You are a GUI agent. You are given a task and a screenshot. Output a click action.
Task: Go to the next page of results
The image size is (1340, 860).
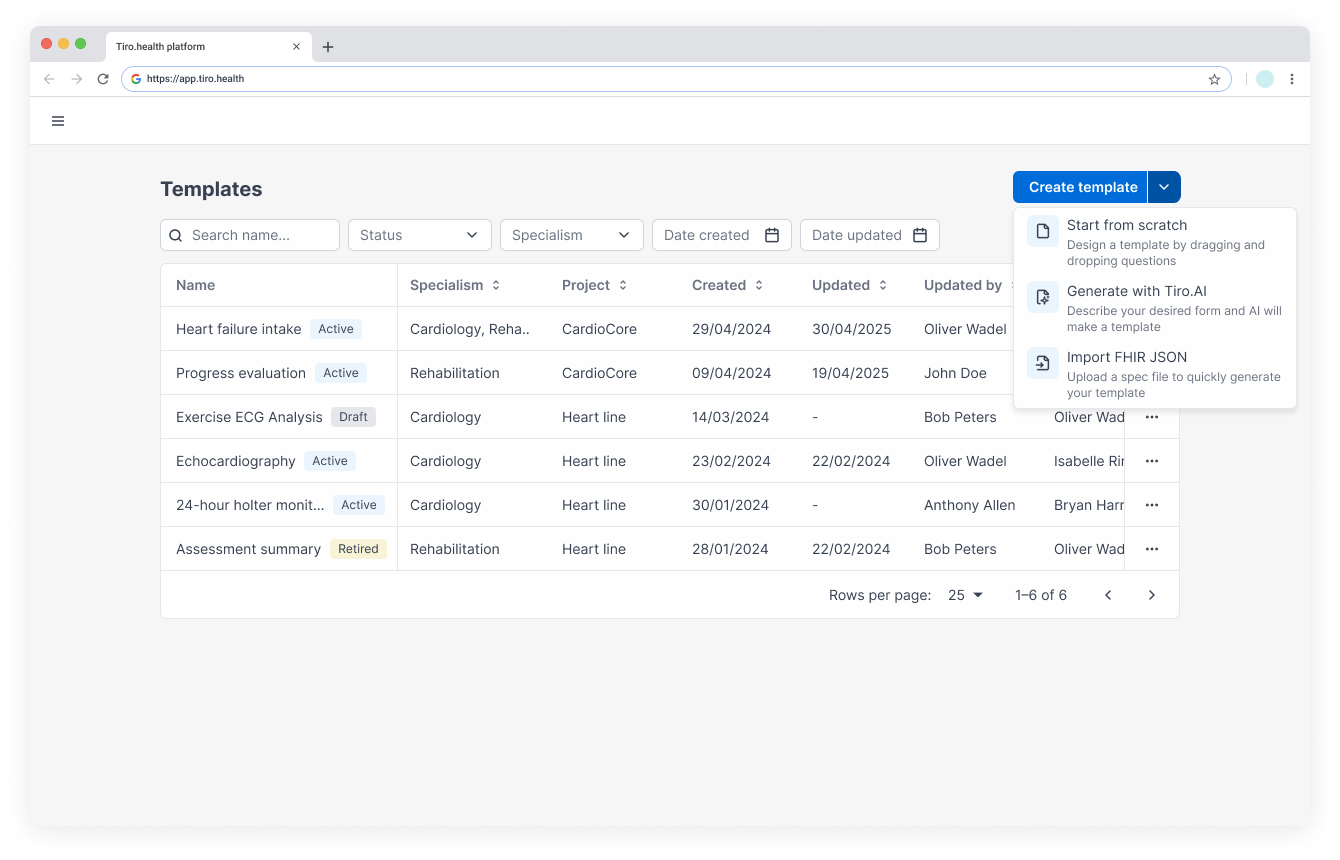(1152, 595)
